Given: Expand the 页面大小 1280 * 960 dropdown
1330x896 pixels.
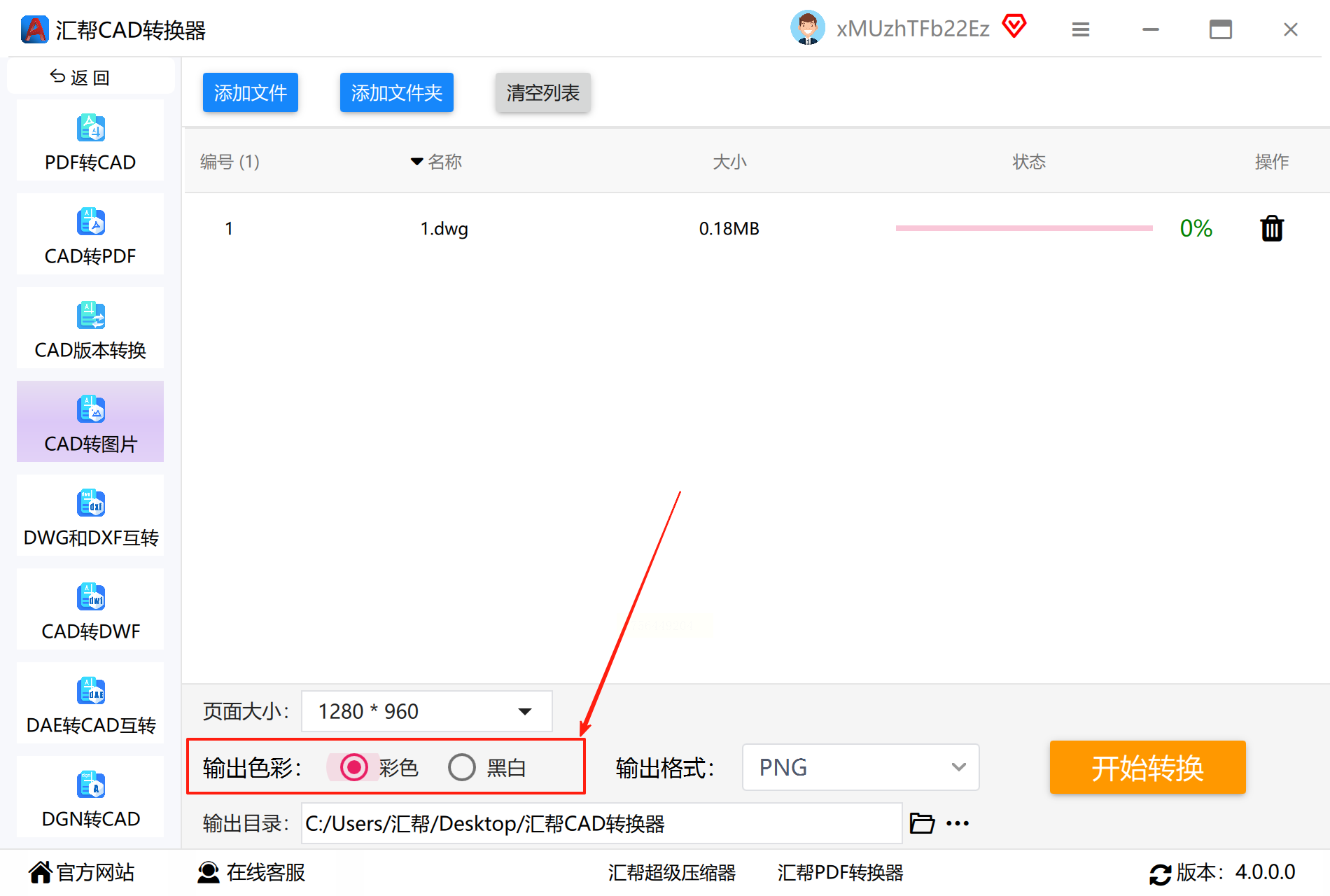Looking at the screenshot, I should click(427, 711).
